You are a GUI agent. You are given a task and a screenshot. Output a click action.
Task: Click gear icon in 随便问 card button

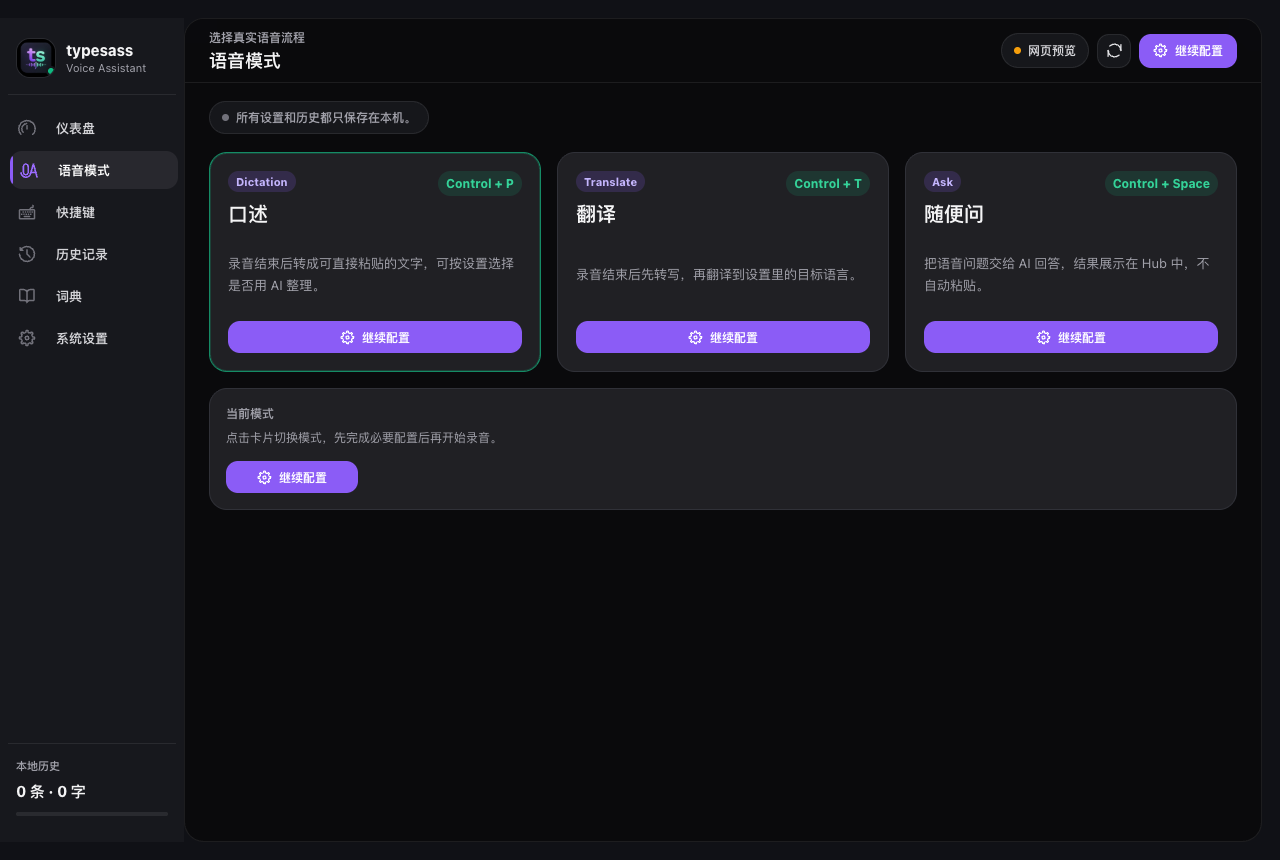[1043, 337]
